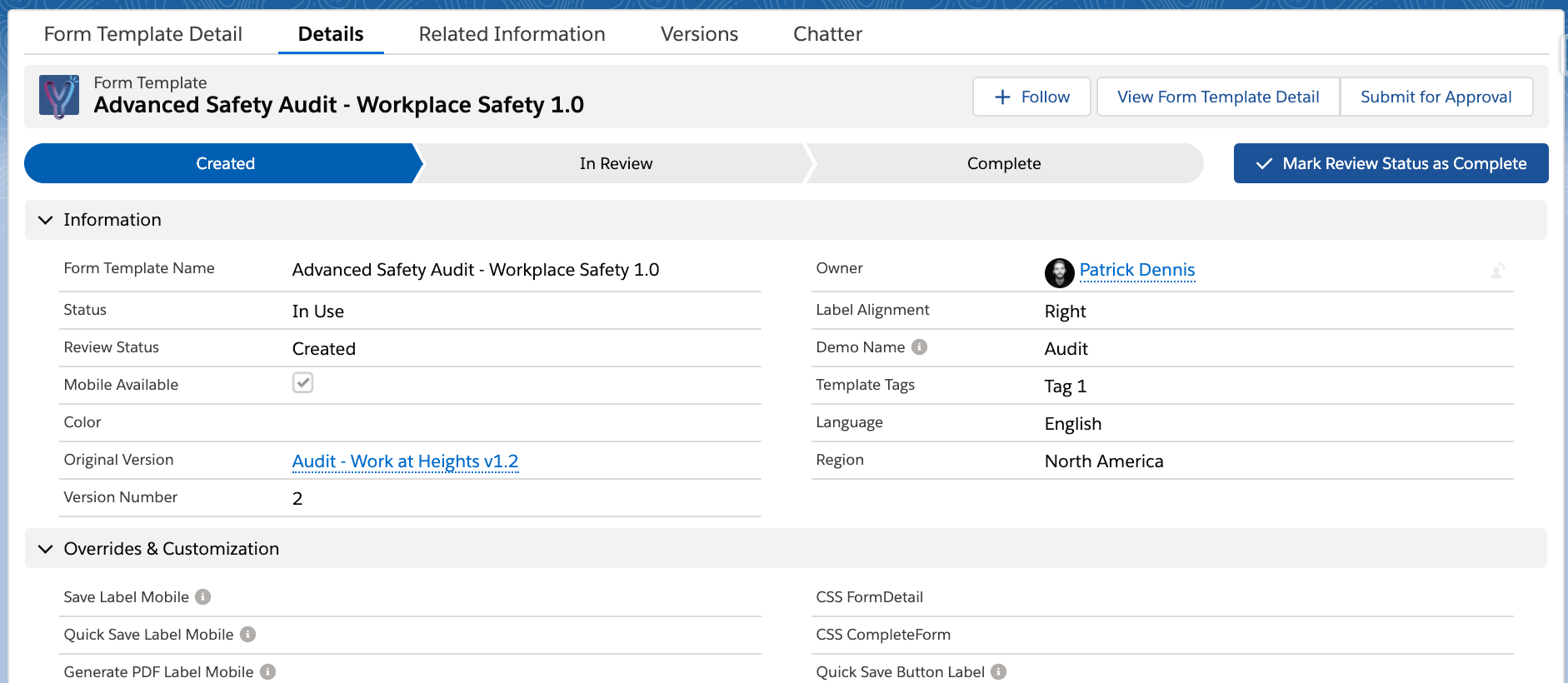Image resolution: width=1568 pixels, height=683 pixels.
Task: Click the Review Status value Created
Action: 324,349
